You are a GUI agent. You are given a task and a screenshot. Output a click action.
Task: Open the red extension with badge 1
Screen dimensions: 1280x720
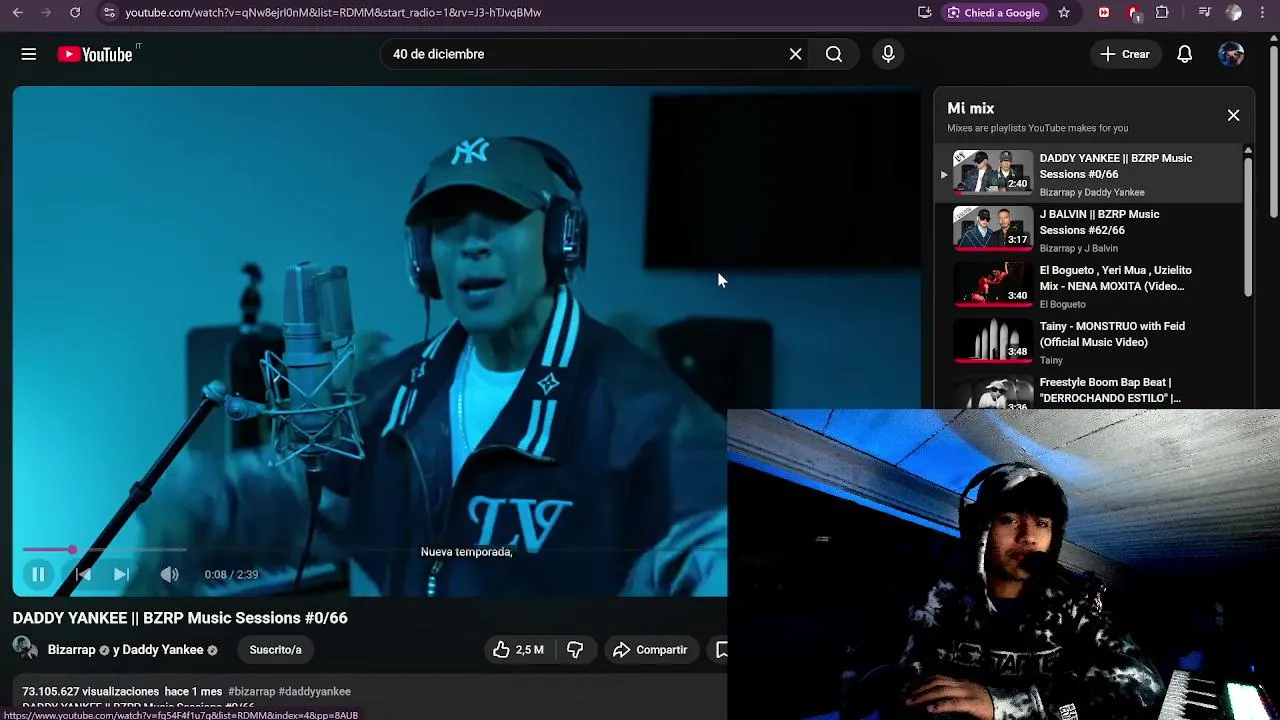tap(1134, 12)
